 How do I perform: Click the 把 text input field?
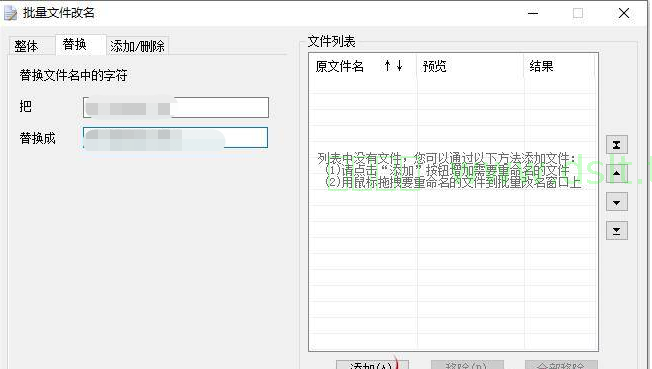tap(176, 108)
